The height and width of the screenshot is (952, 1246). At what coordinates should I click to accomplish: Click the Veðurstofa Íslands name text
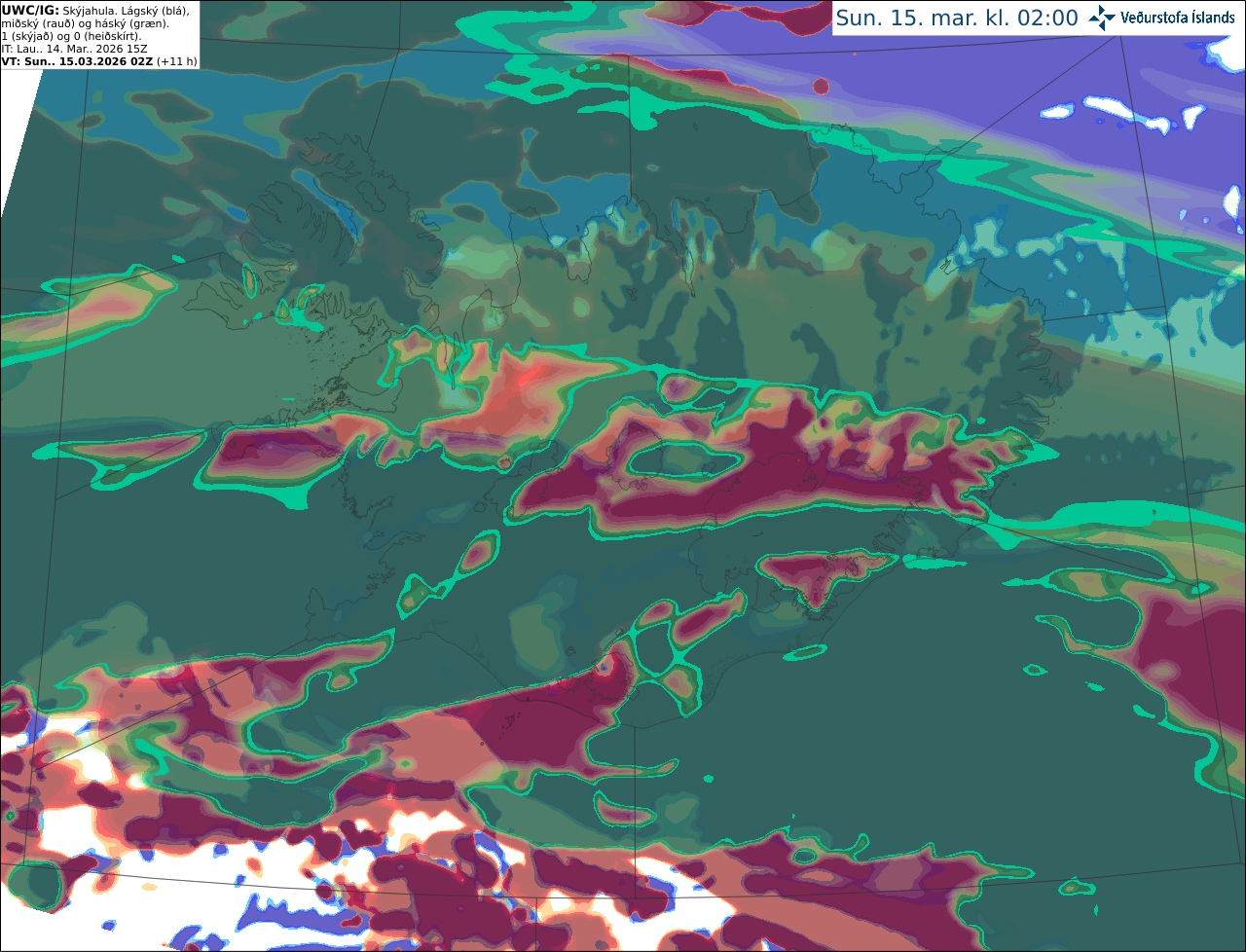tap(1177, 18)
